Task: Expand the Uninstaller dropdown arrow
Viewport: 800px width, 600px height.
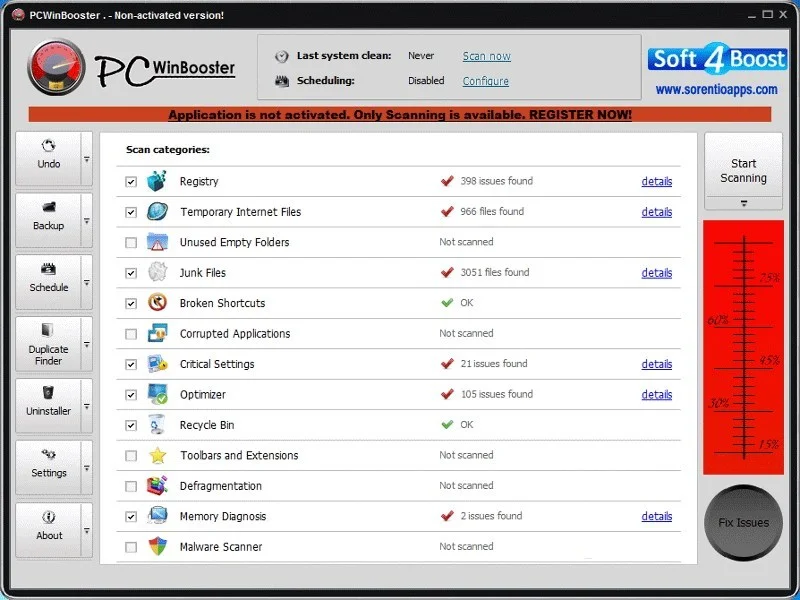Action: click(87, 406)
